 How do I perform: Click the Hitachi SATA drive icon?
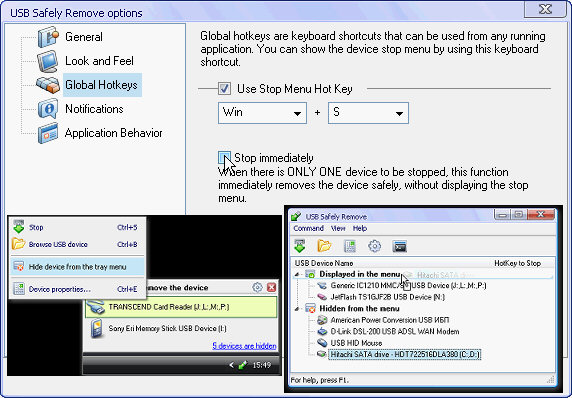[322, 354]
